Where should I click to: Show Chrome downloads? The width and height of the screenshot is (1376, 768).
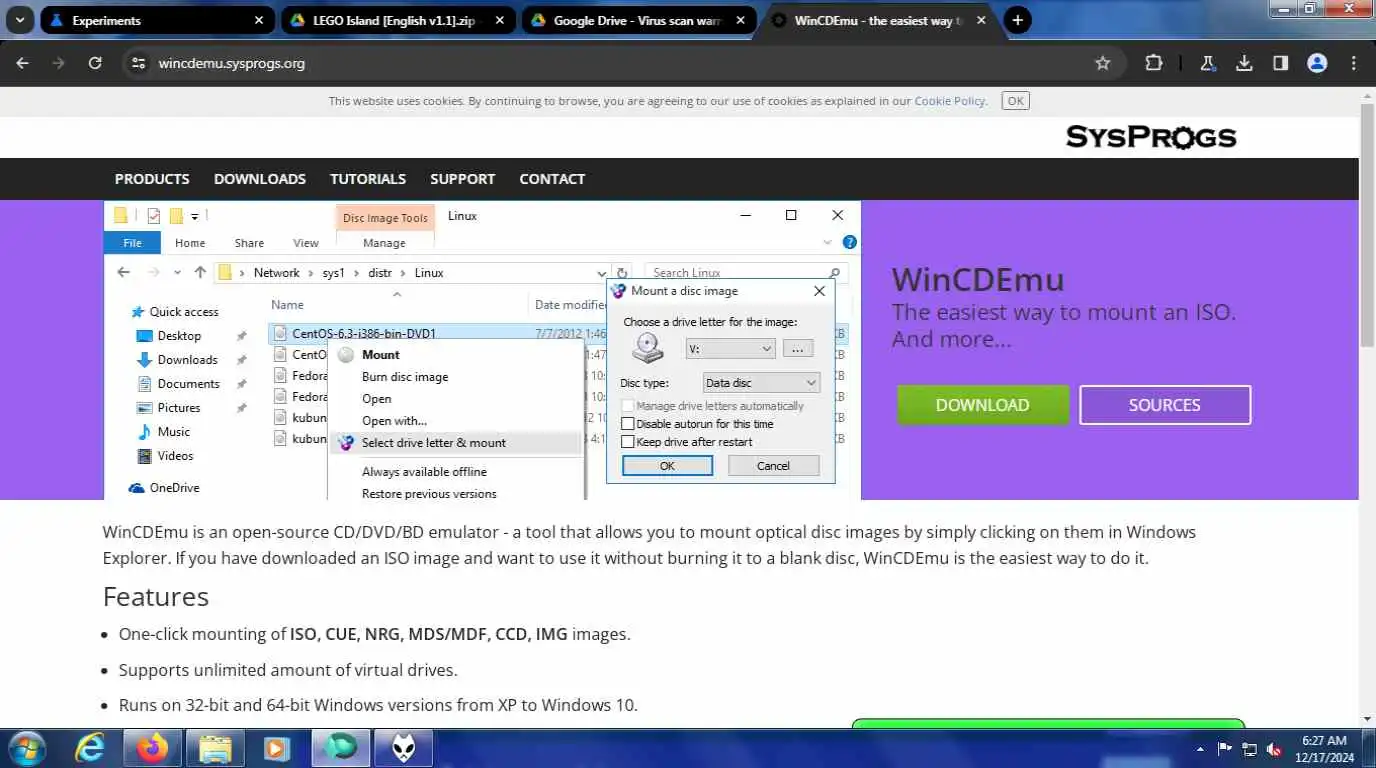pos(1244,63)
